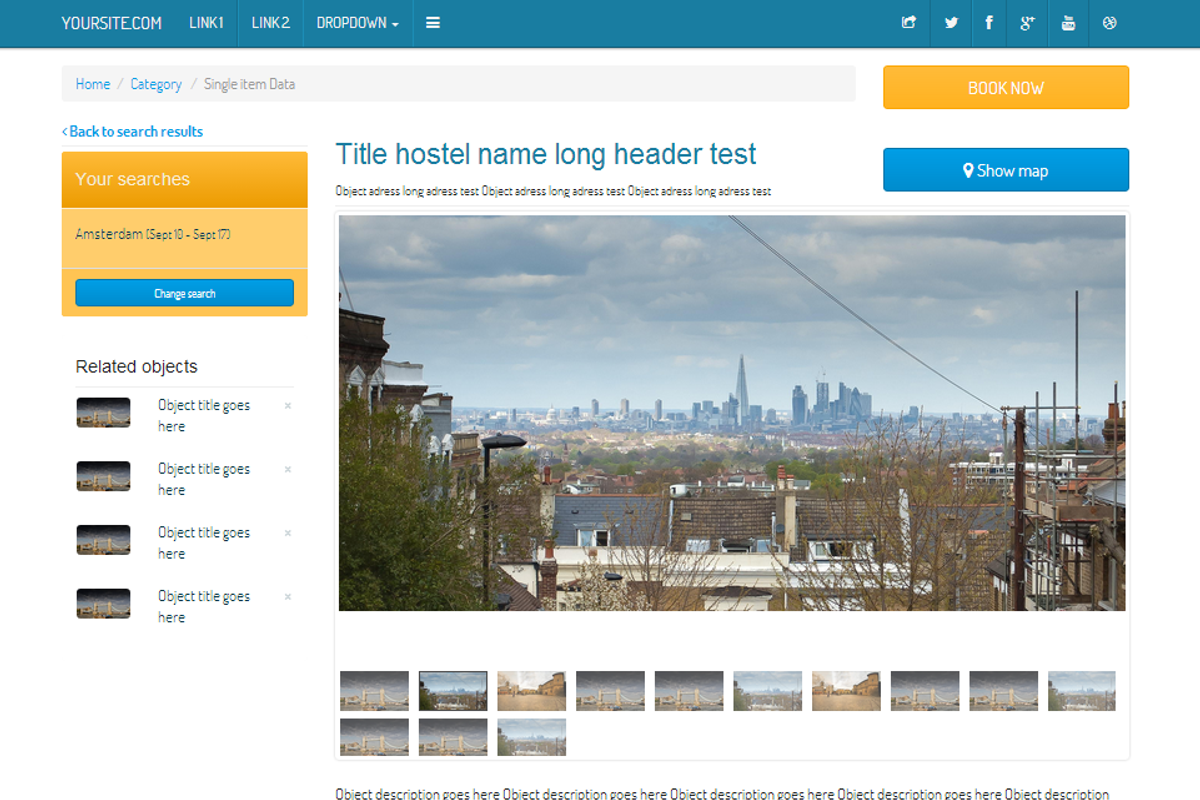This screenshot has height=800, width=1200.
Task: Open the Home breadcrumb link
Action: click(92, 84)
